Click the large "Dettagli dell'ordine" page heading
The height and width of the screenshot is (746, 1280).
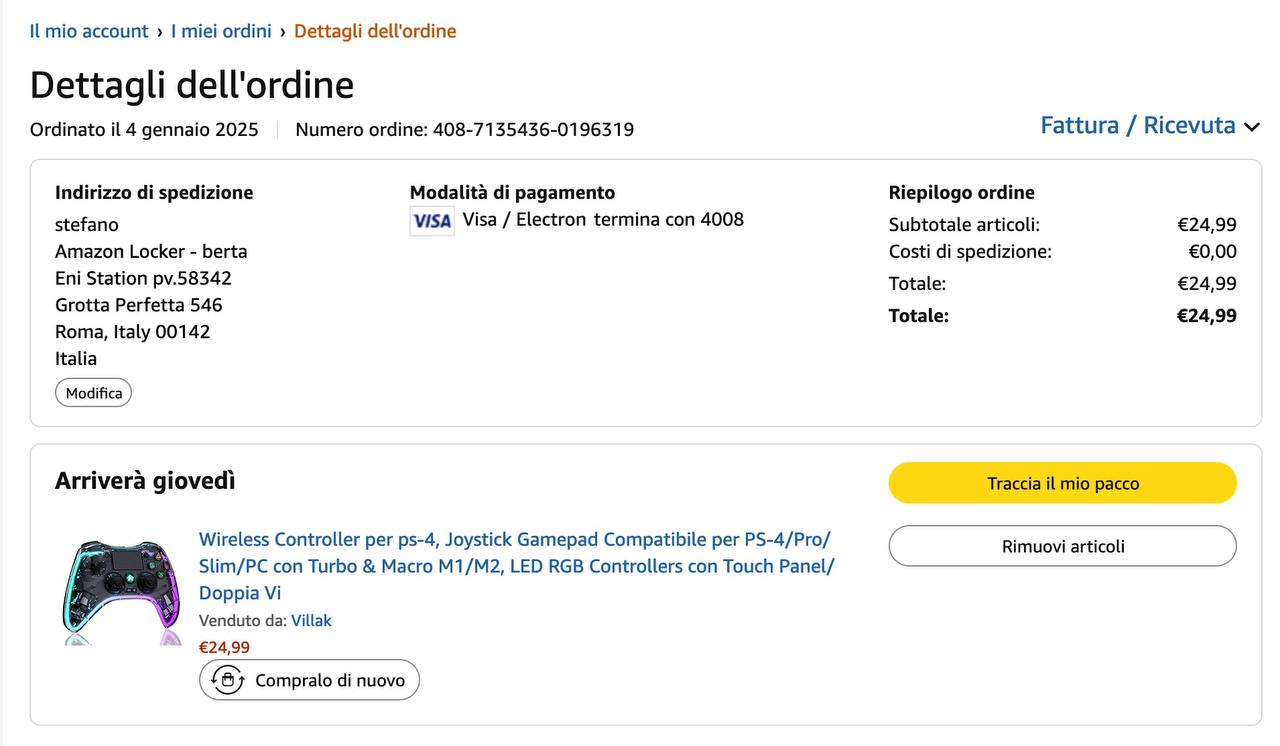[192, 85]
